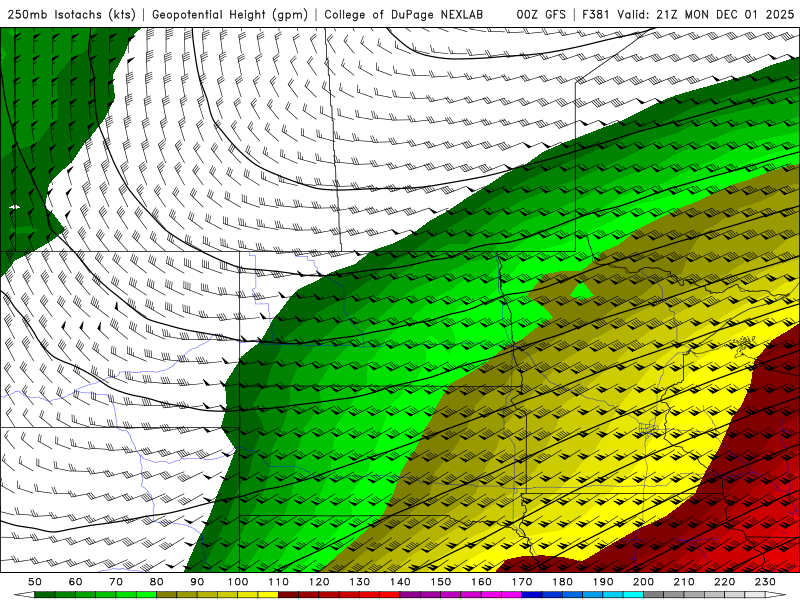The height and width of the screenshot is (600, 800).
Task: Click the olive swatch just right of 80
Action: click(166, 595)
